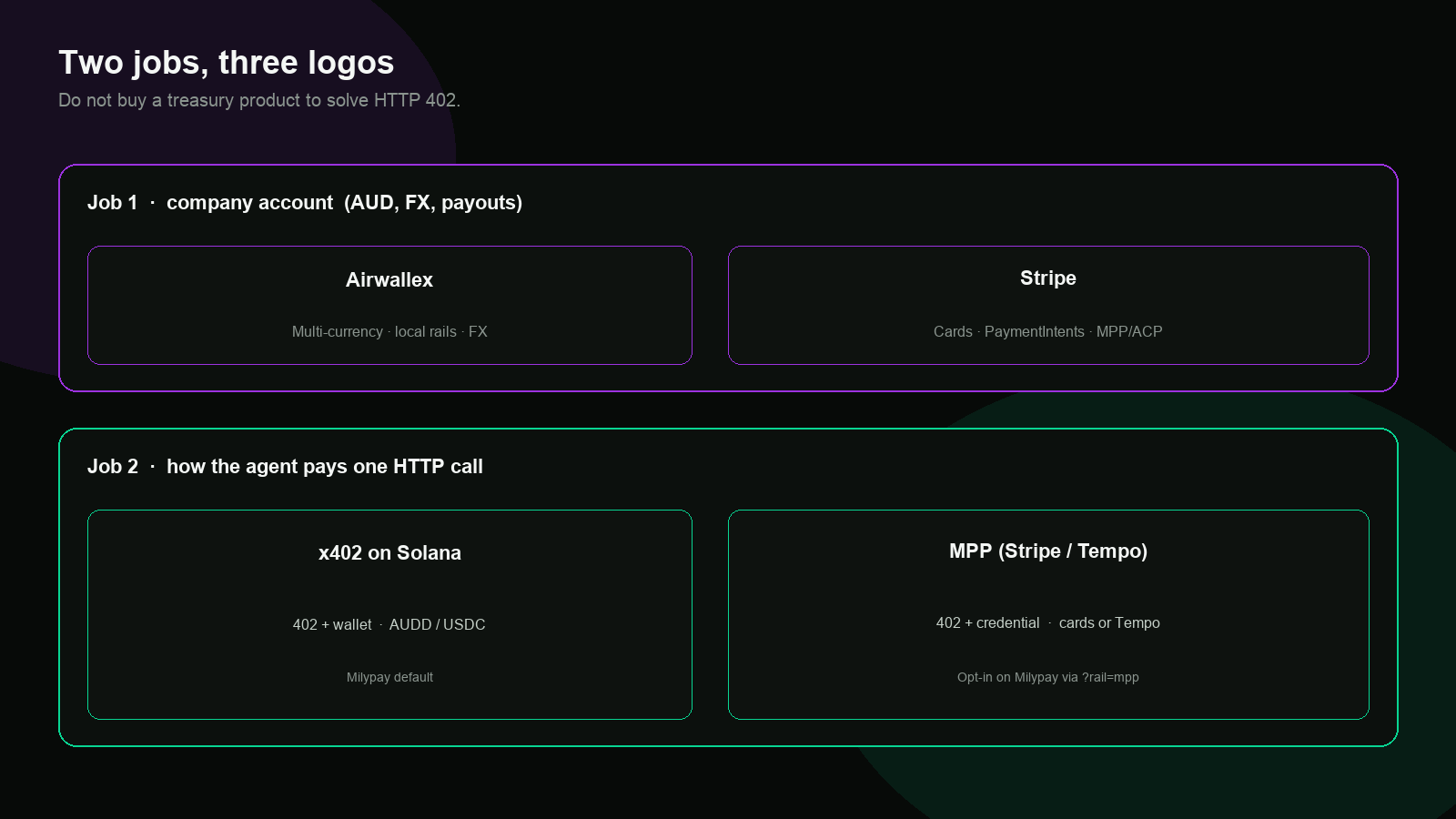Viewport: 1456px width, 819px height.
Task: Select the x402 on Solana card
Action: coord(389,614)
